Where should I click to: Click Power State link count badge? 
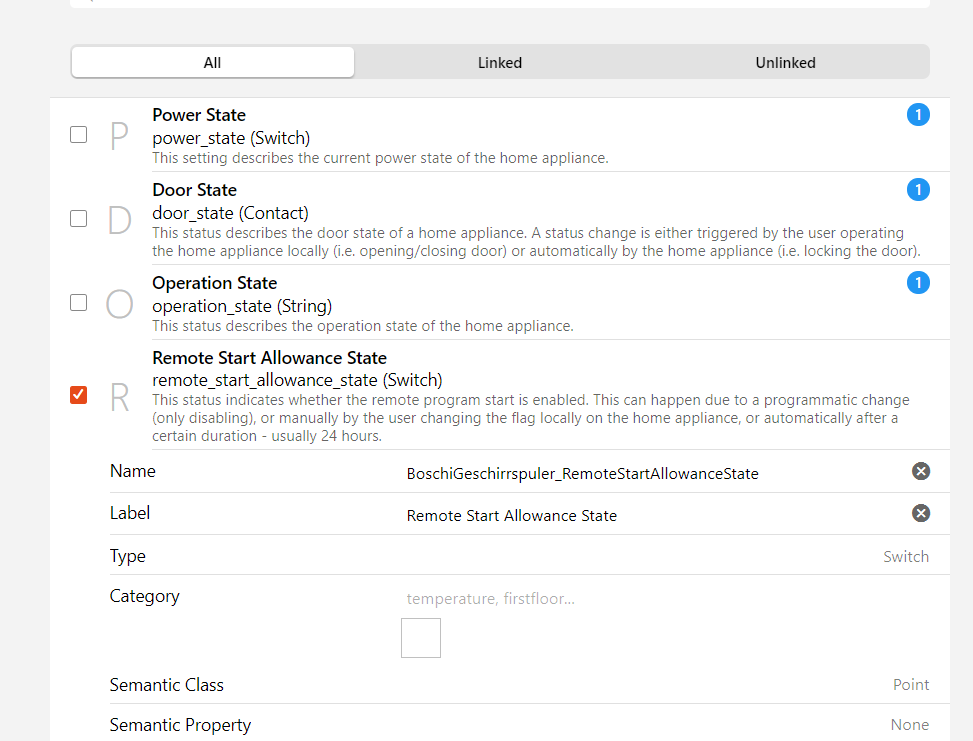pyautogui.click(x=918, y=115)
